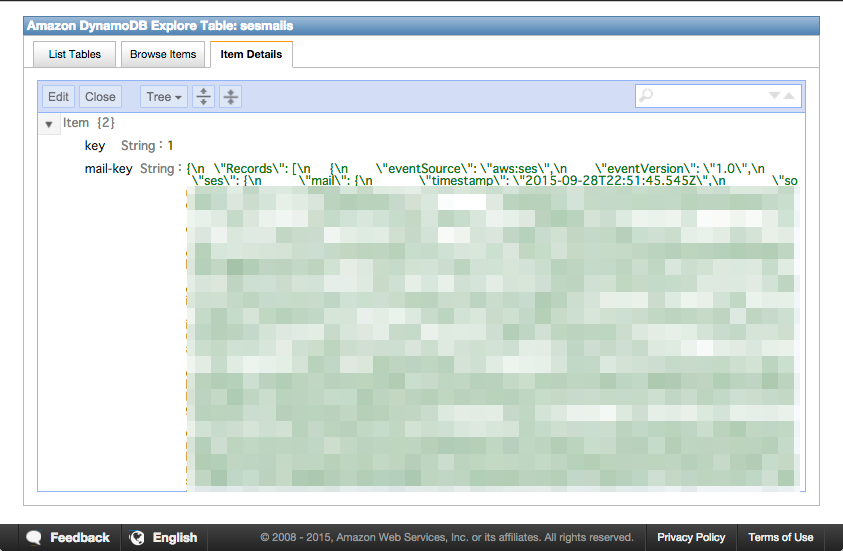Image resolution: width=843 pixels, height=551 pixels.
Task: Jump to previous search result arrow
Action: (x=789, y=96)
